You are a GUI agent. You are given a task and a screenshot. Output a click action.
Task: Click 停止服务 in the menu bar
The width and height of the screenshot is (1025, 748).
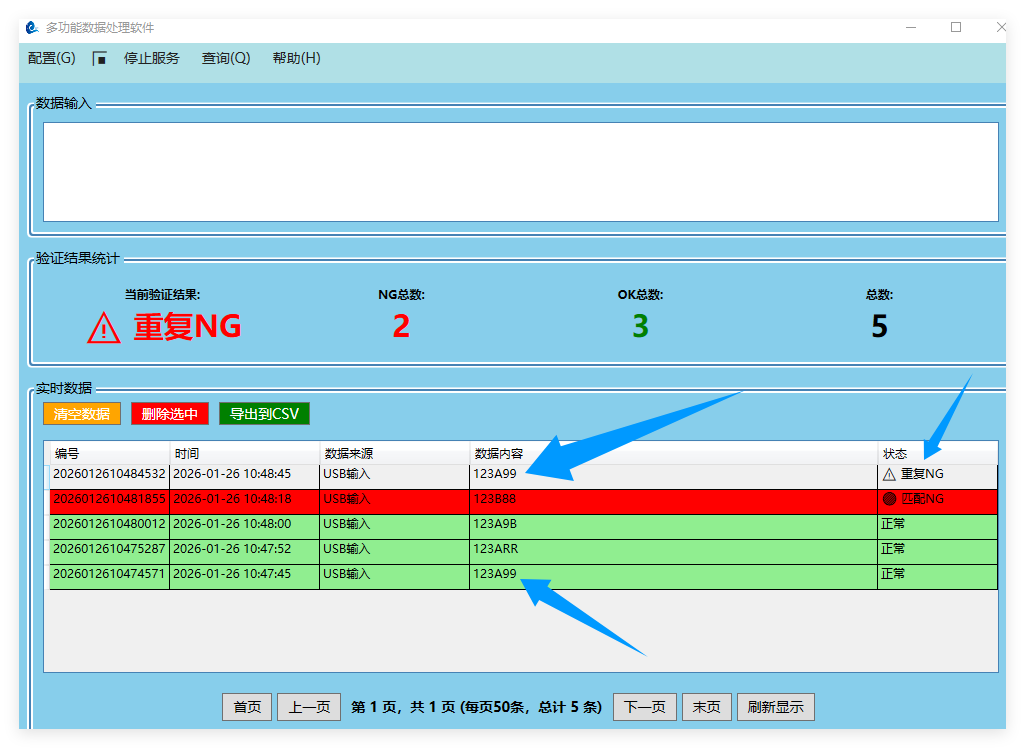152,58
